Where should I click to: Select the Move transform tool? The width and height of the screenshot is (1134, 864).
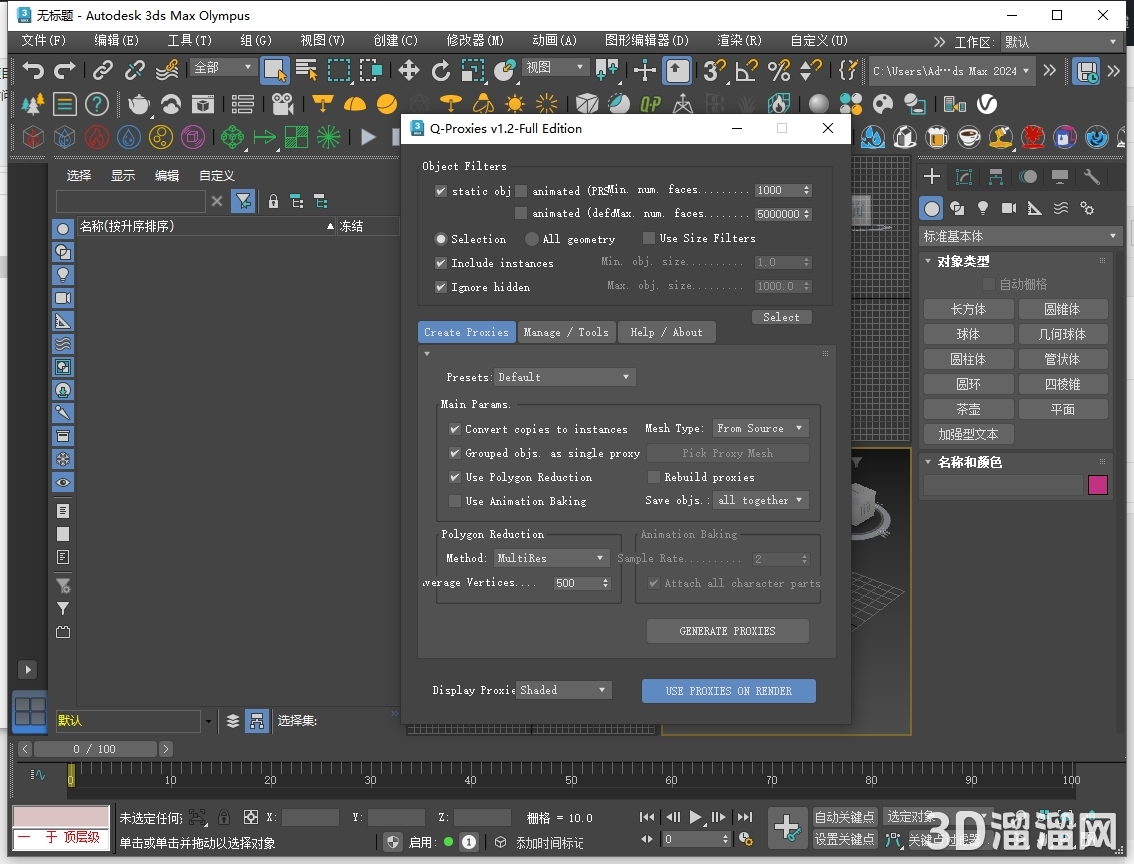click(x=408, y=70)
